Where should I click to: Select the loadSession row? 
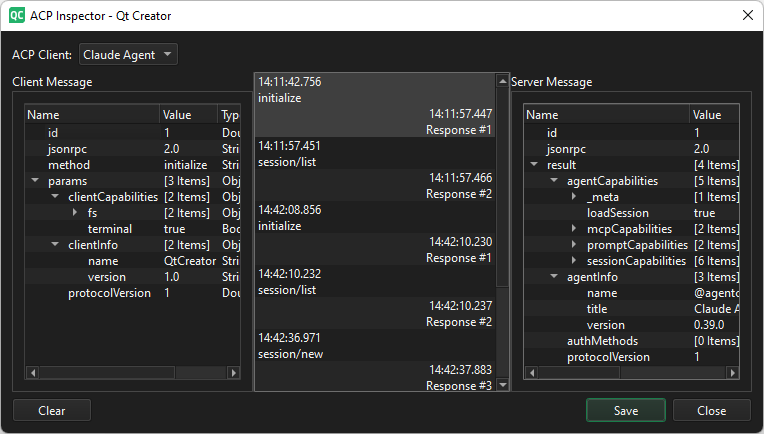tap(632, 213)
